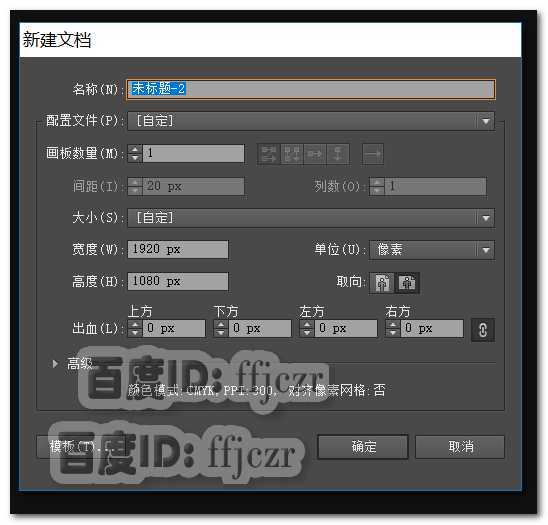548x525 pixels.
Task: Increase 画板数量 with stepper up arrow
Action: (x=135, y=149)
